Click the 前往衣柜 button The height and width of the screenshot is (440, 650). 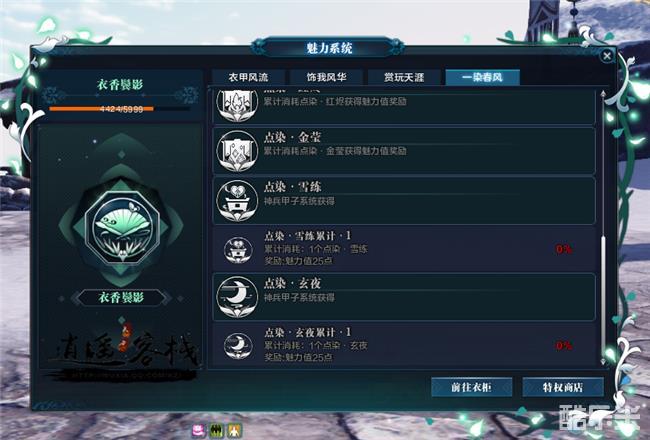pos(472,387)
